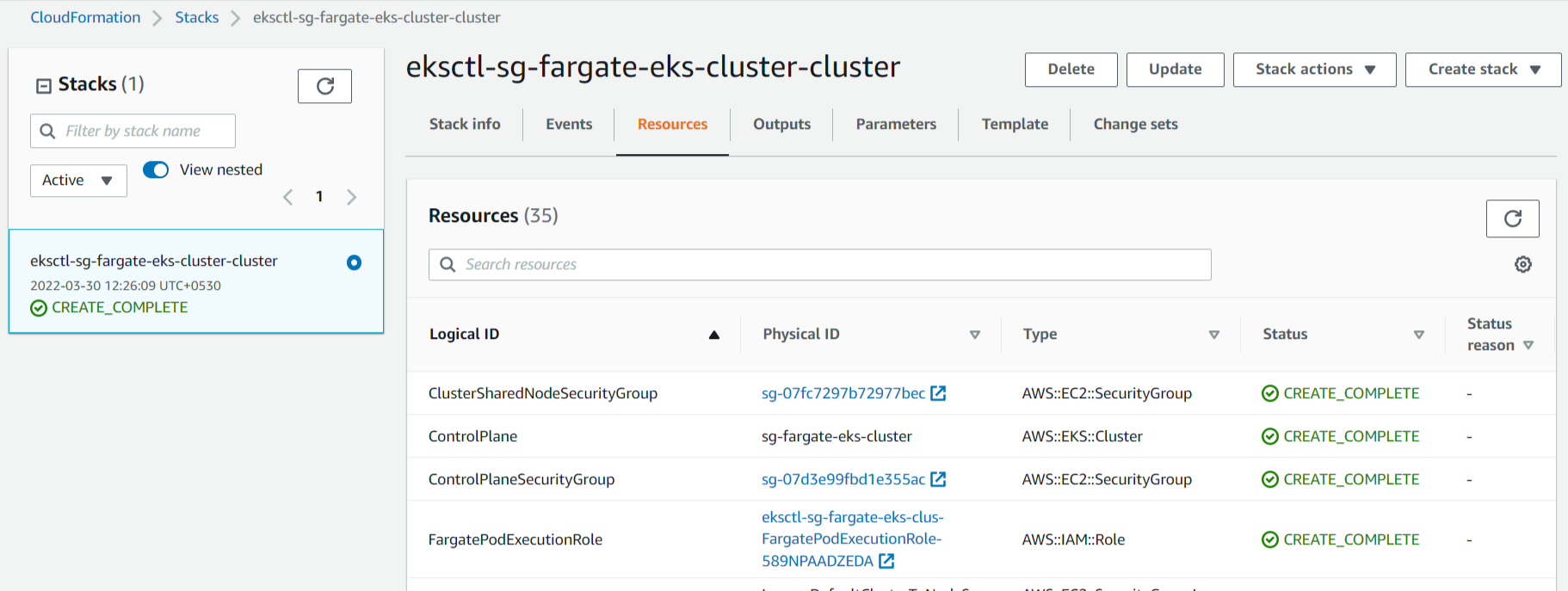The height and width of the screenshot is (591, 1568).
Task: Open external link icon for FargatePodExecutionRole
Action: point(886,561)
